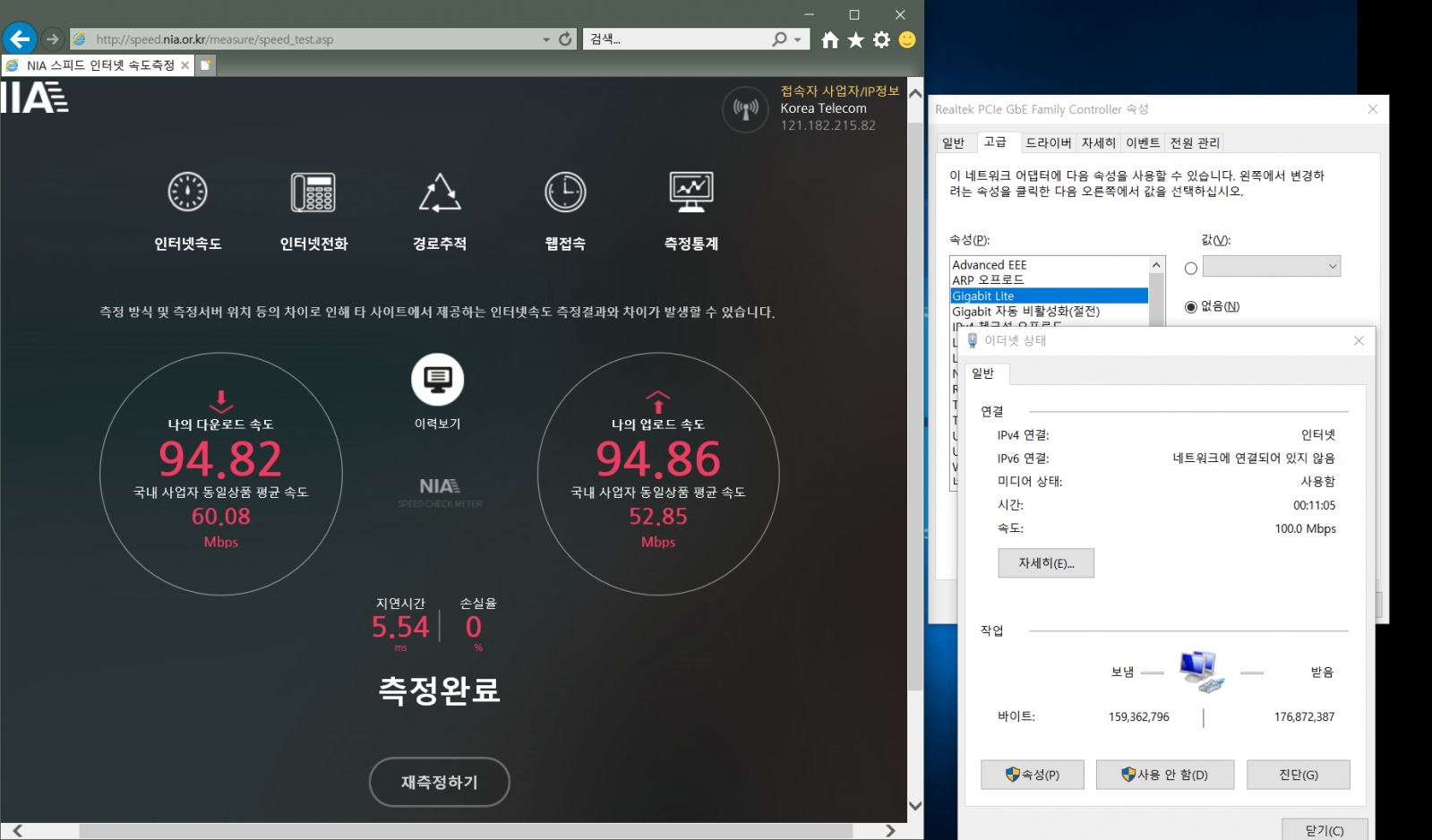The image size is (1432, 840).
Task: Click the 진단(G) diagnose button
Action: point(1299,775)
